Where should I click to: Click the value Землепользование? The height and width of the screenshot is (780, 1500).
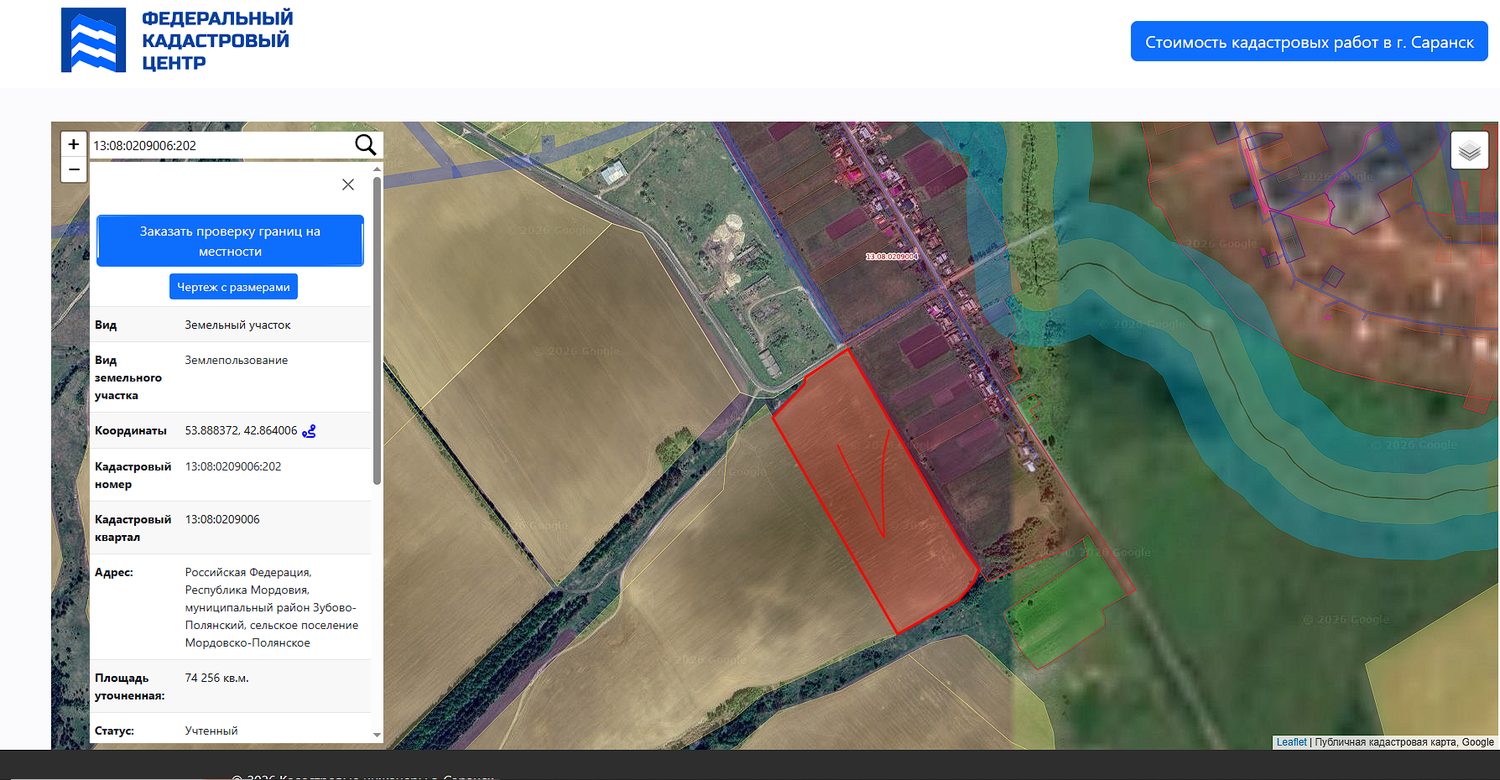[236, 360]
